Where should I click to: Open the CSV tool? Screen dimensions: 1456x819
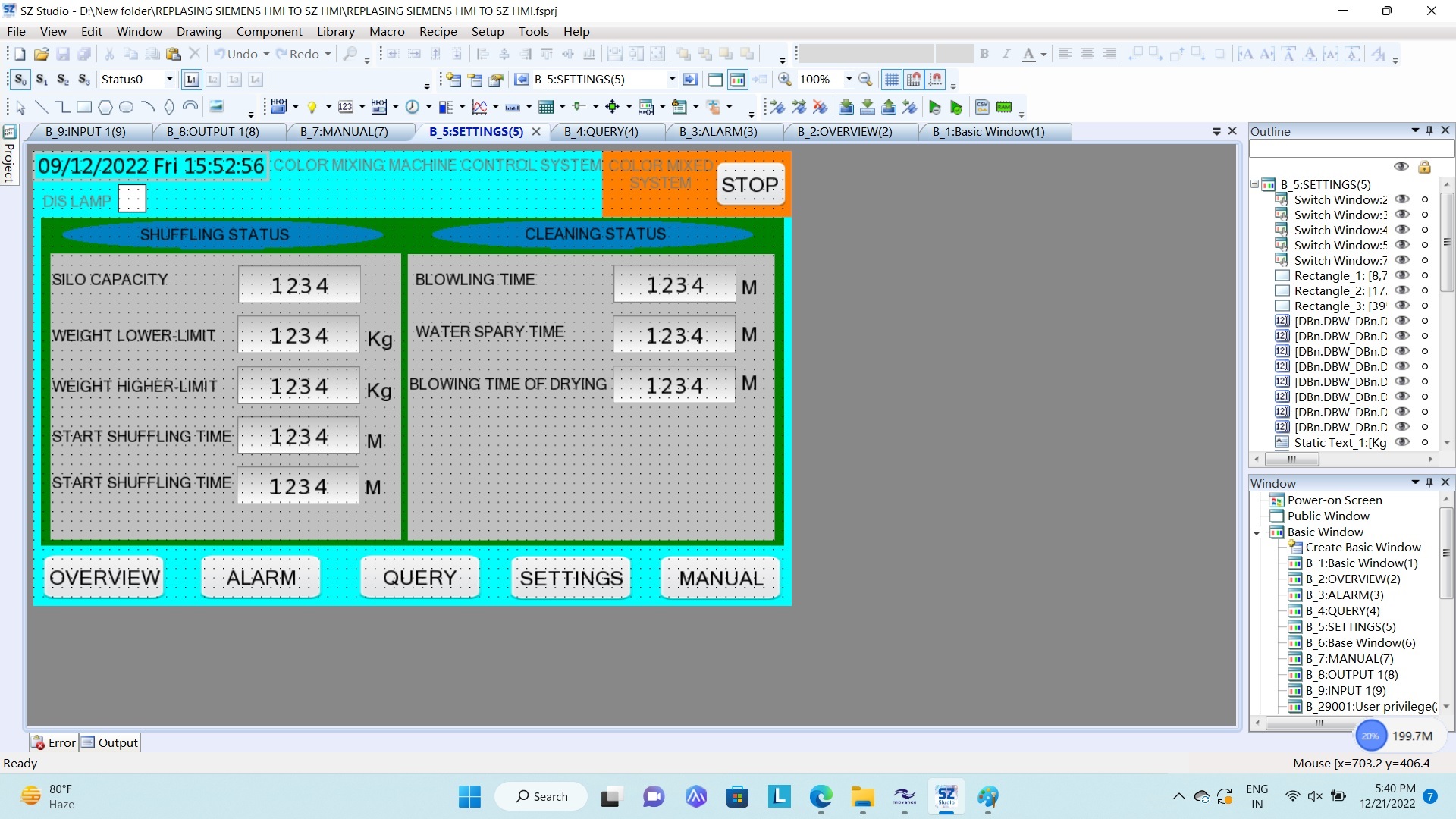982,107
